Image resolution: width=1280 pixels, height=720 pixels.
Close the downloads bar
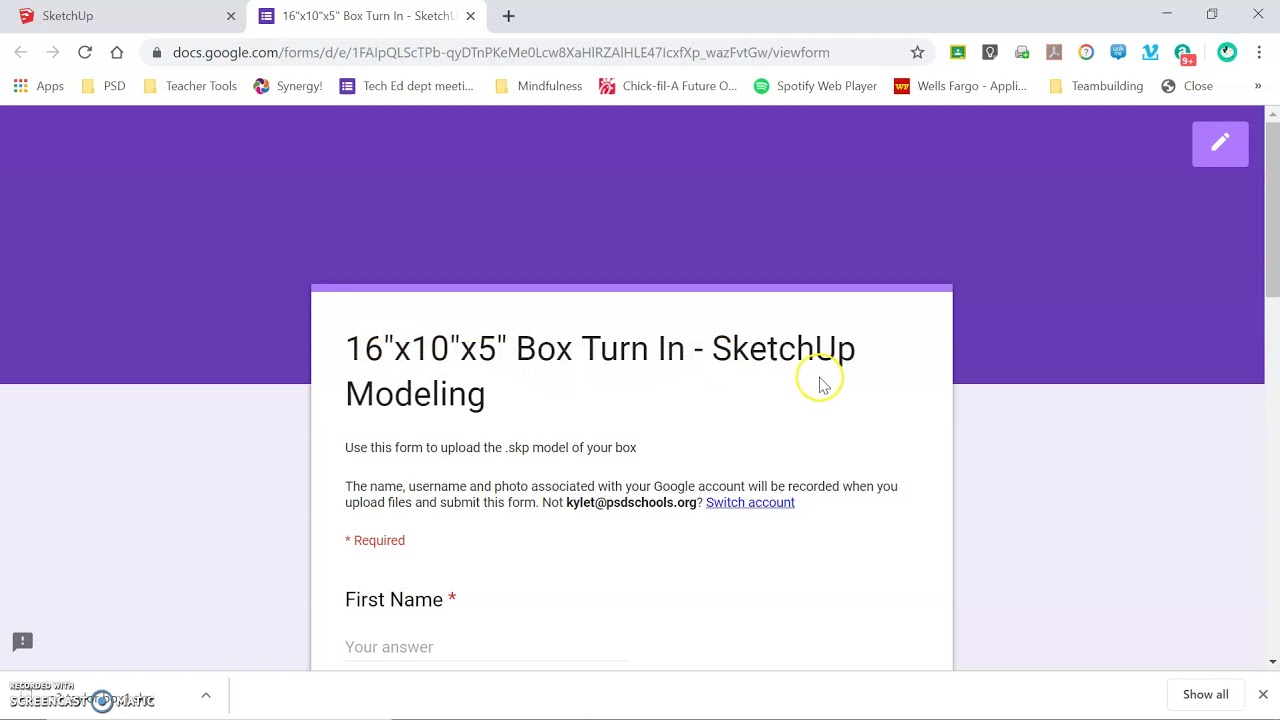1262,694
